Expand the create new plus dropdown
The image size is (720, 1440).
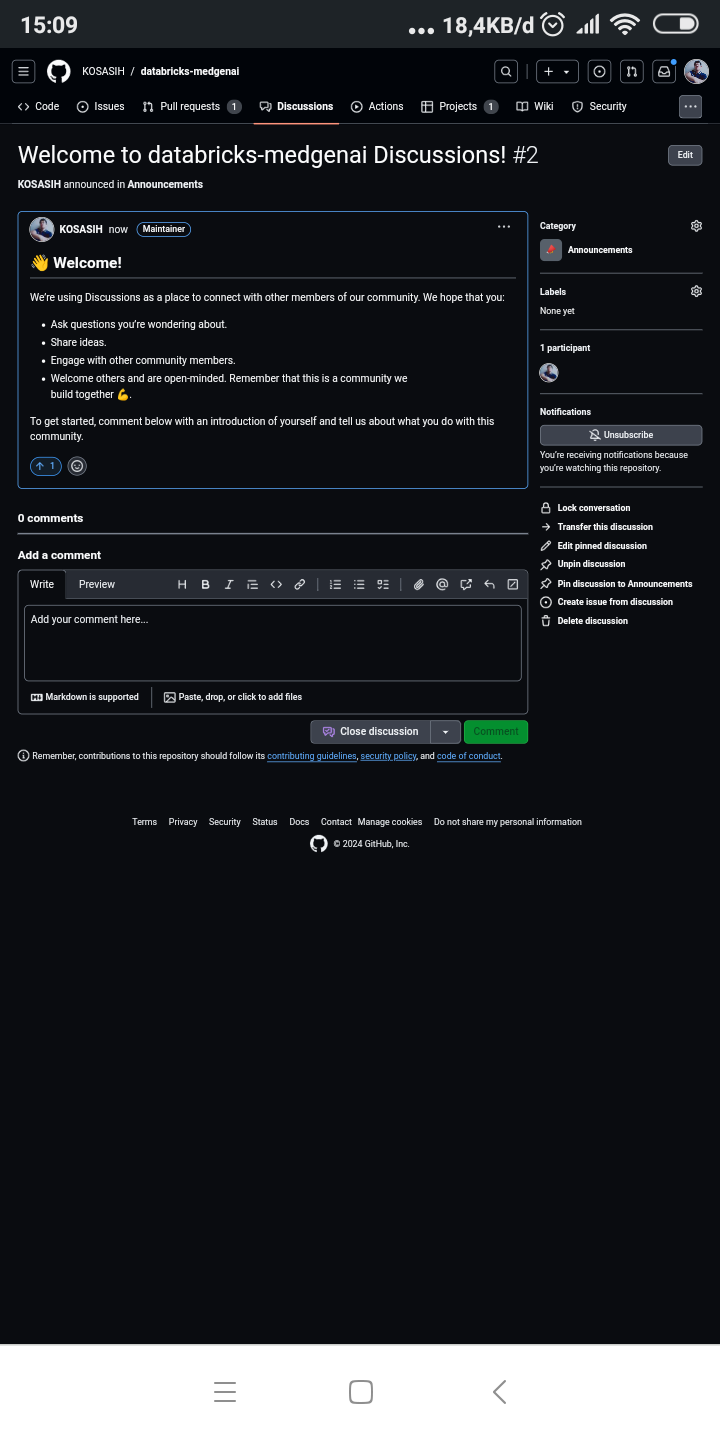pos(557,71)
